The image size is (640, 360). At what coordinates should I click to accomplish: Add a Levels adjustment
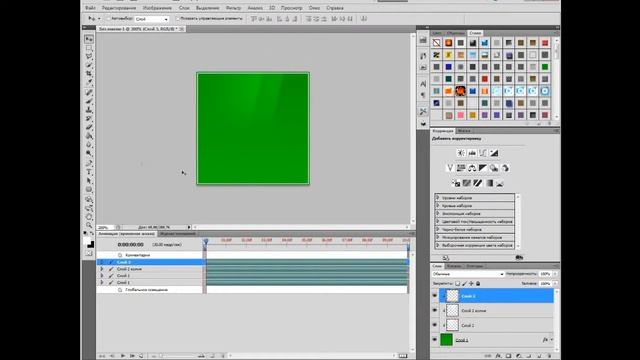472,153
